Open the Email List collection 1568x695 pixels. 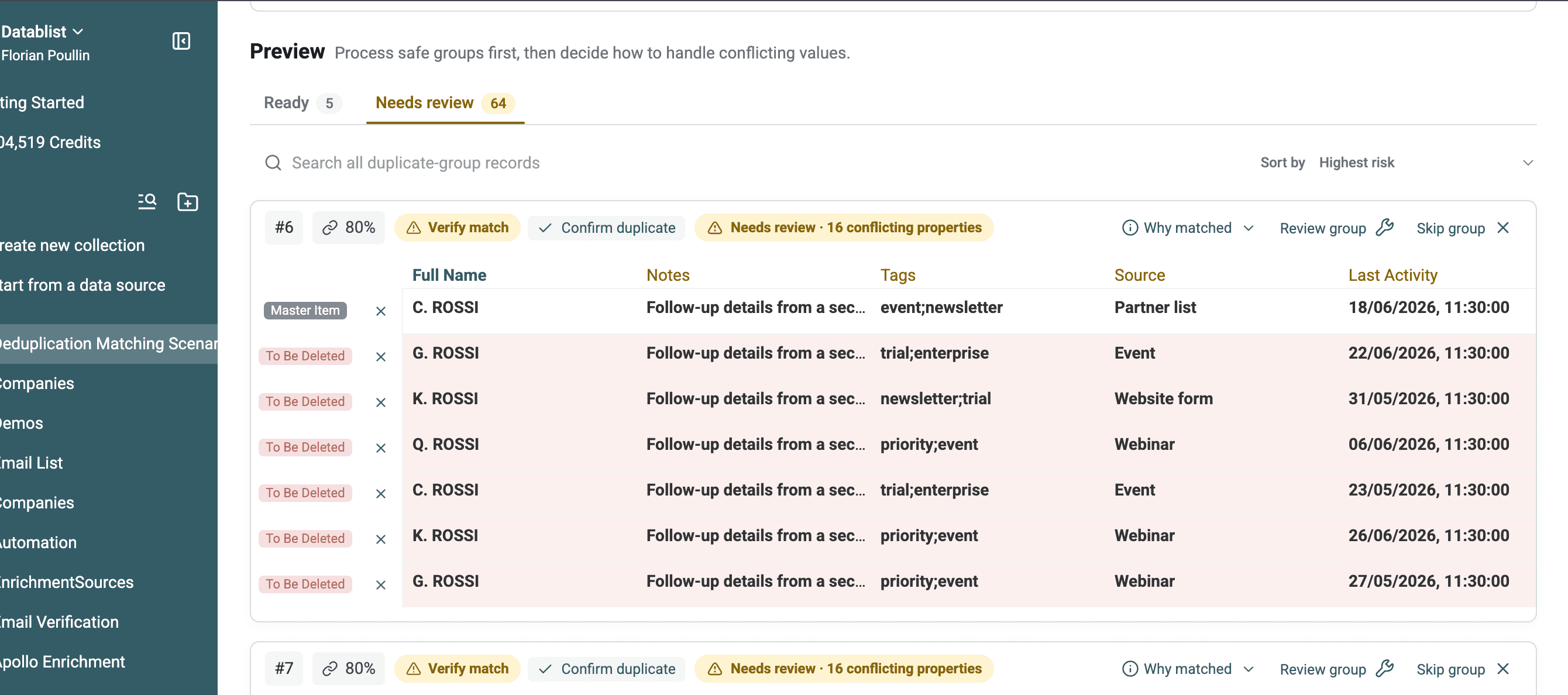108,463
